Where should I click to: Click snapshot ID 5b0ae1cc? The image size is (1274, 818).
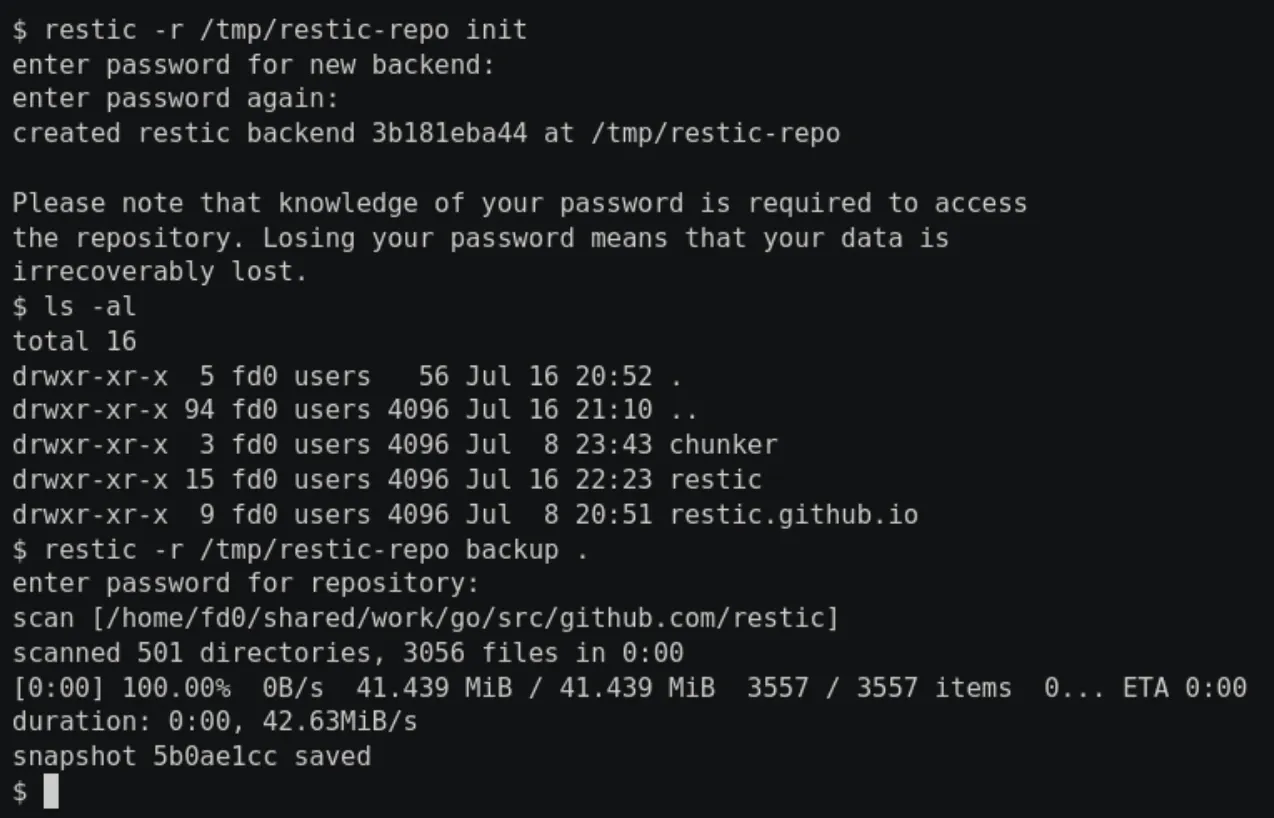click(x=215, y=756)
